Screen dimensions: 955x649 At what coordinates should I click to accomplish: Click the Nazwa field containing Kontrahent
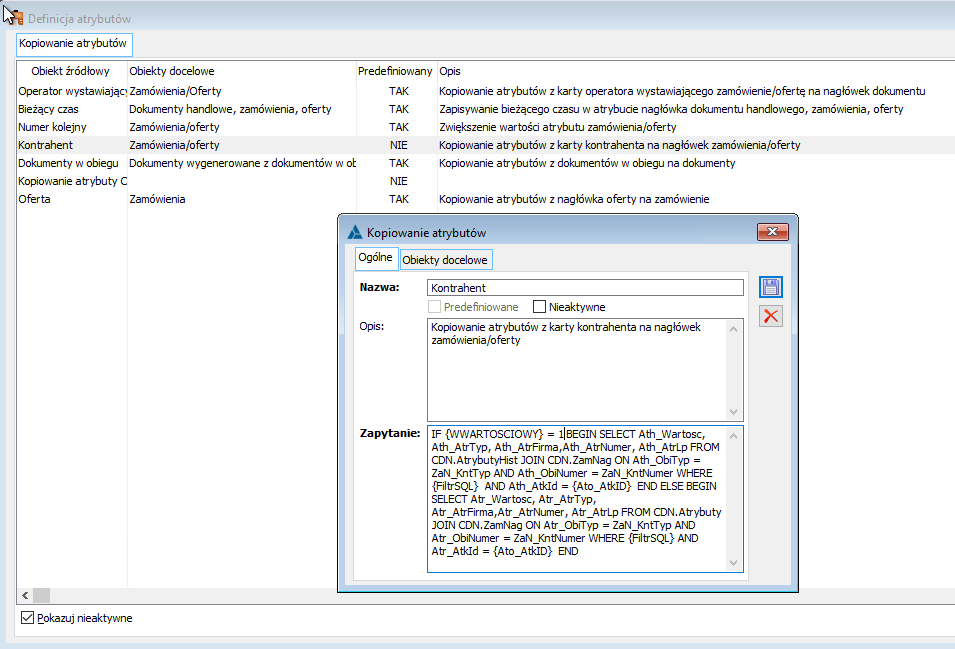click(585, 288)
